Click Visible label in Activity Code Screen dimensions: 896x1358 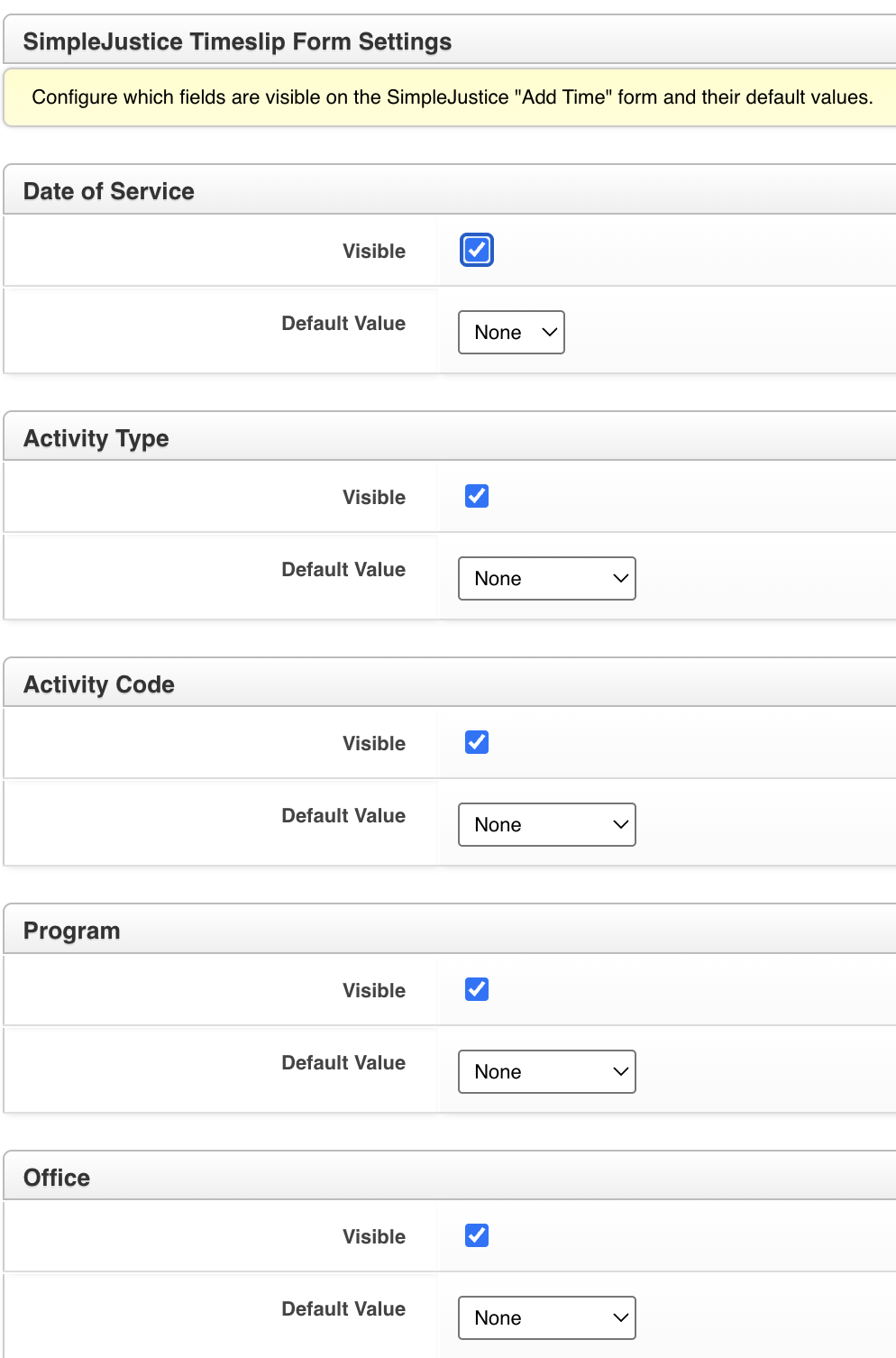coord(374,743)
